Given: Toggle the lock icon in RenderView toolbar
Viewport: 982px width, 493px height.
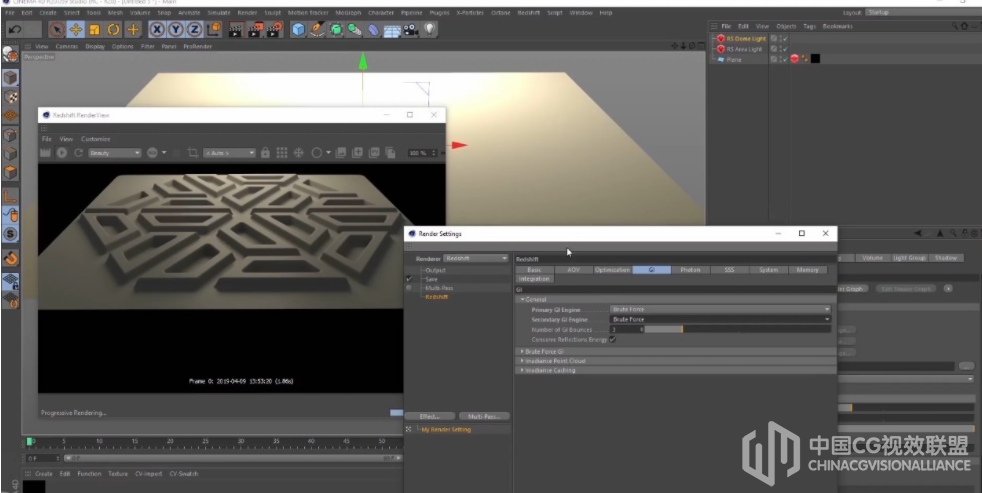Looking at the screenshot, I should [x=266, y=153].
